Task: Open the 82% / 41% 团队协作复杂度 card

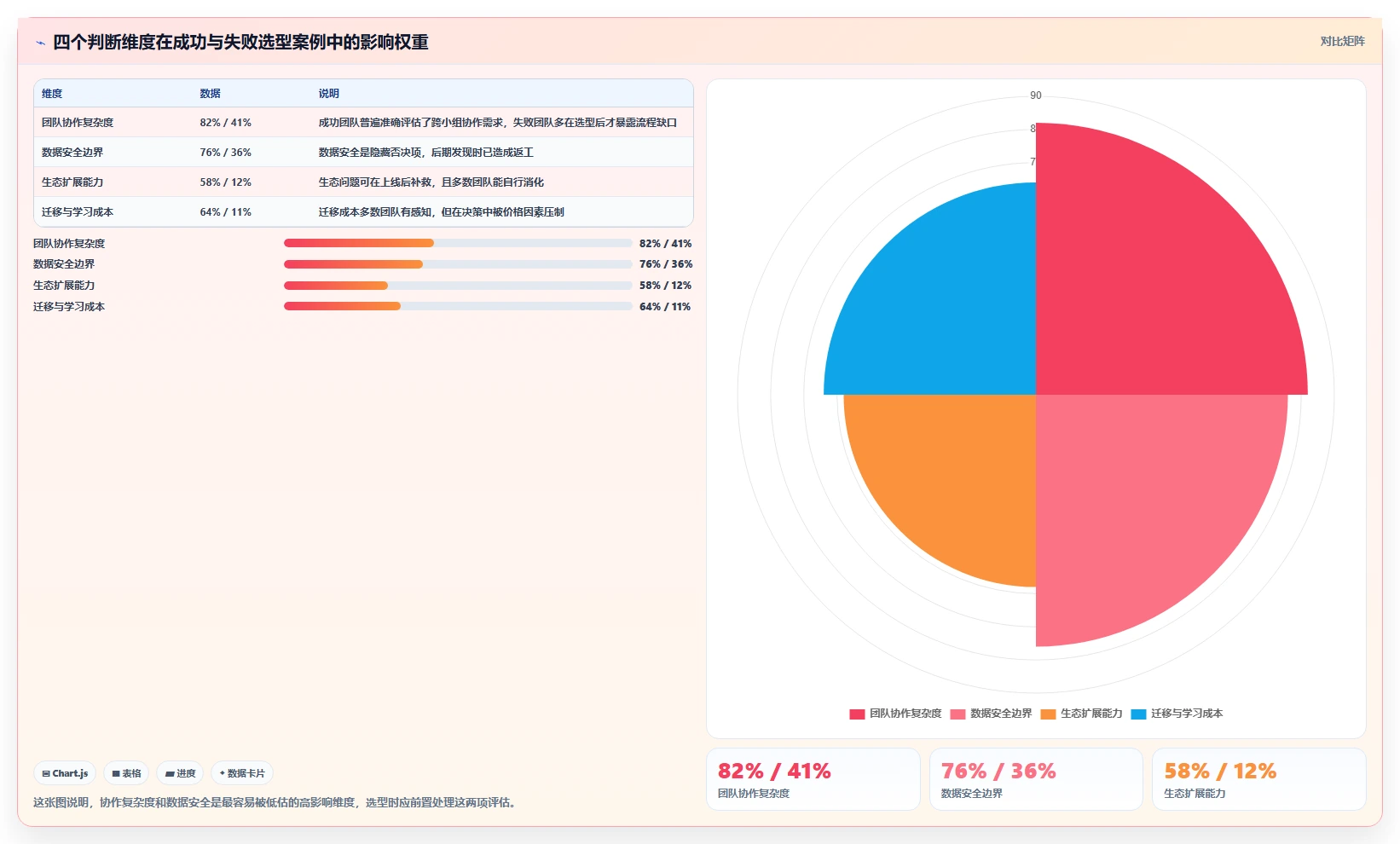Action: 813,779
